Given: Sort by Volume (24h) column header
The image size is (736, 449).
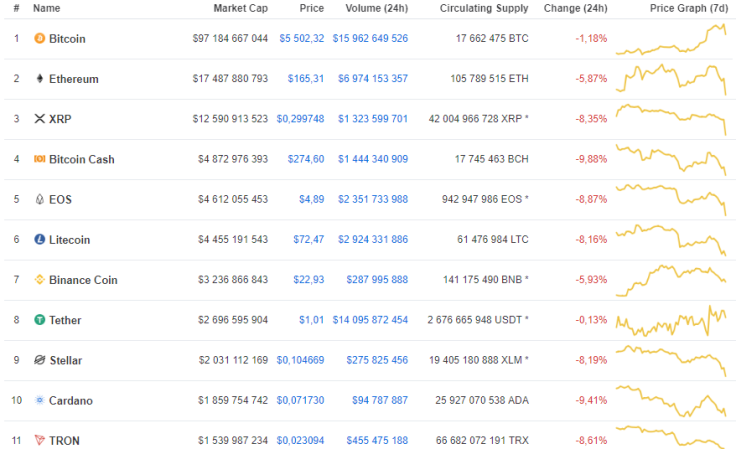Looking at the screenshot, I should pos(377,8).
